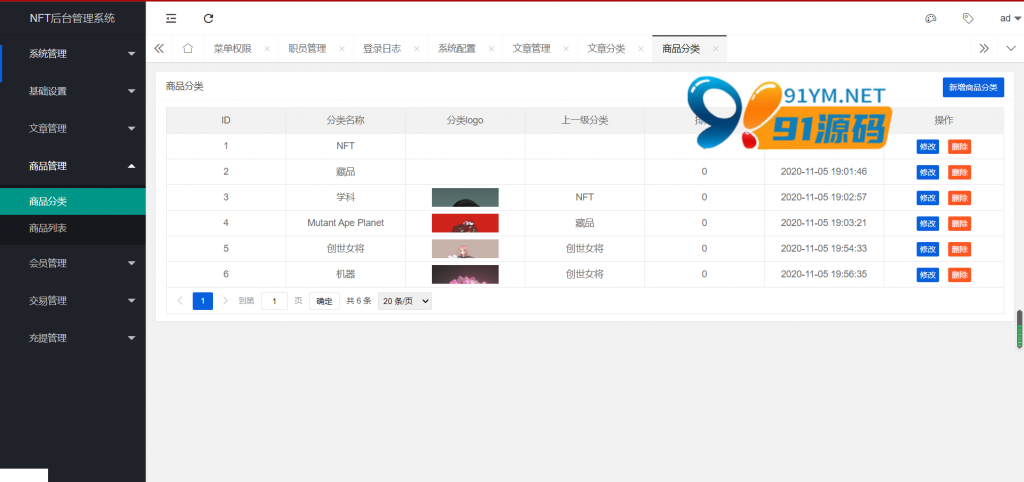Click 修改 for the row with ID 5
Screen dimensions: 1024x482
click(x=927, y=249)
